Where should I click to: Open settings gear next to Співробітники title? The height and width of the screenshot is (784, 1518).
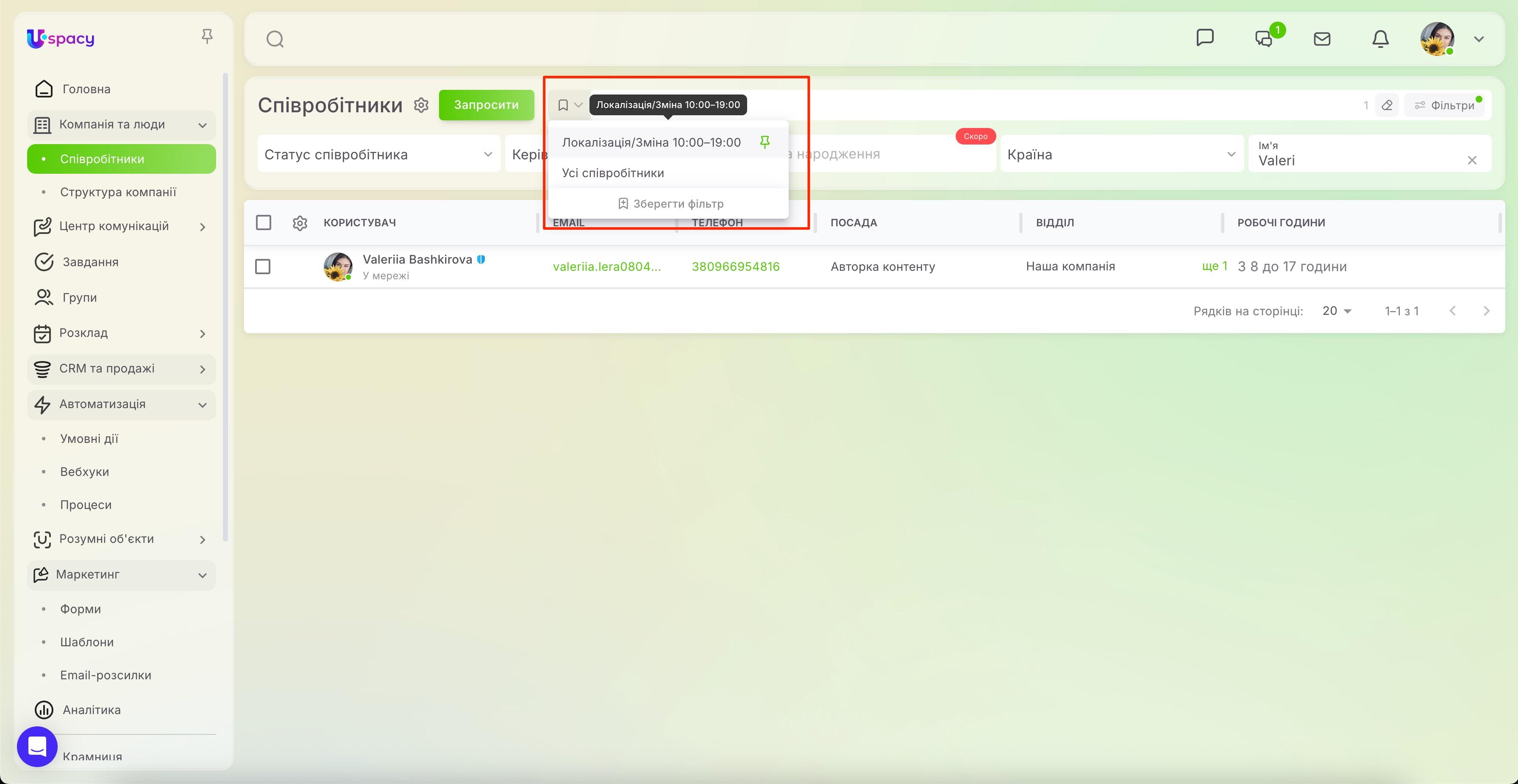click(421, 105)
